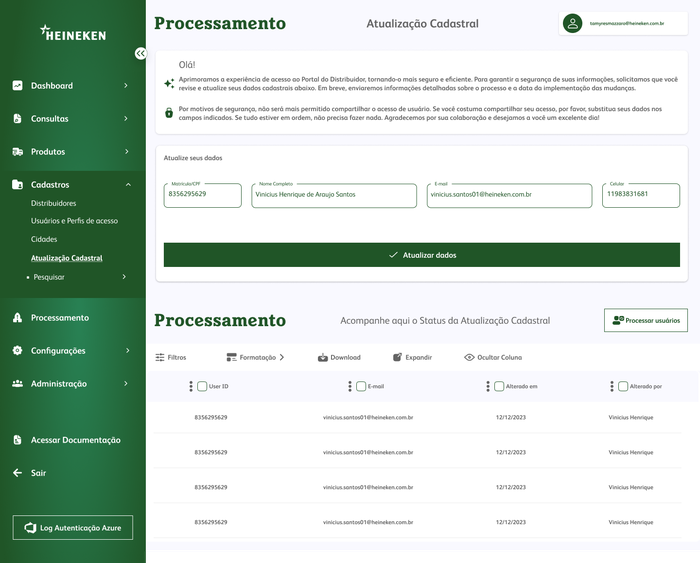Click the Expandir label in table toolbar
The height and width of the screenshot is (563, 700).
[419, 357]
